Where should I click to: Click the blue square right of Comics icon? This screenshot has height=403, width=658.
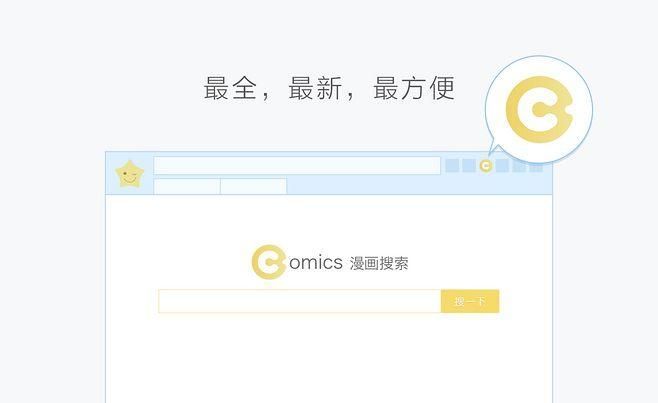click(502, 166)
